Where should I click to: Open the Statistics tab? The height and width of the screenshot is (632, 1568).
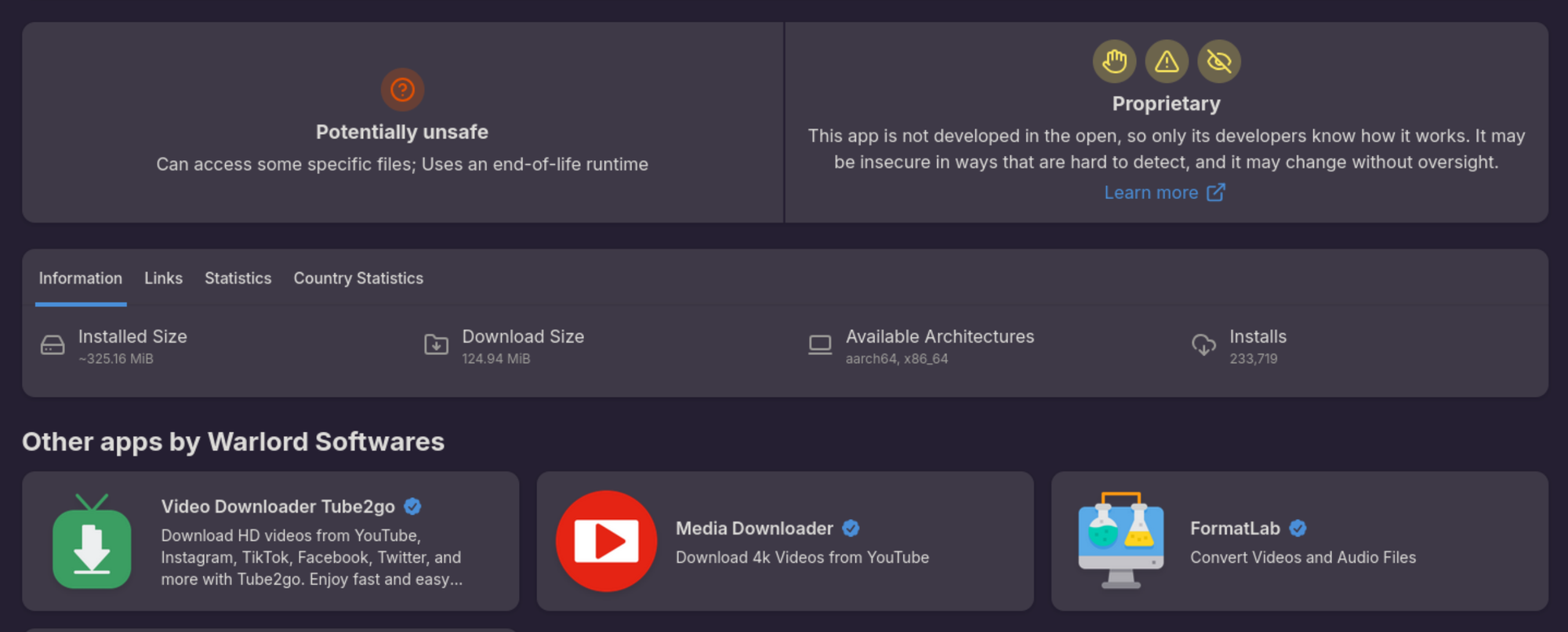click(x=238, y=278)
